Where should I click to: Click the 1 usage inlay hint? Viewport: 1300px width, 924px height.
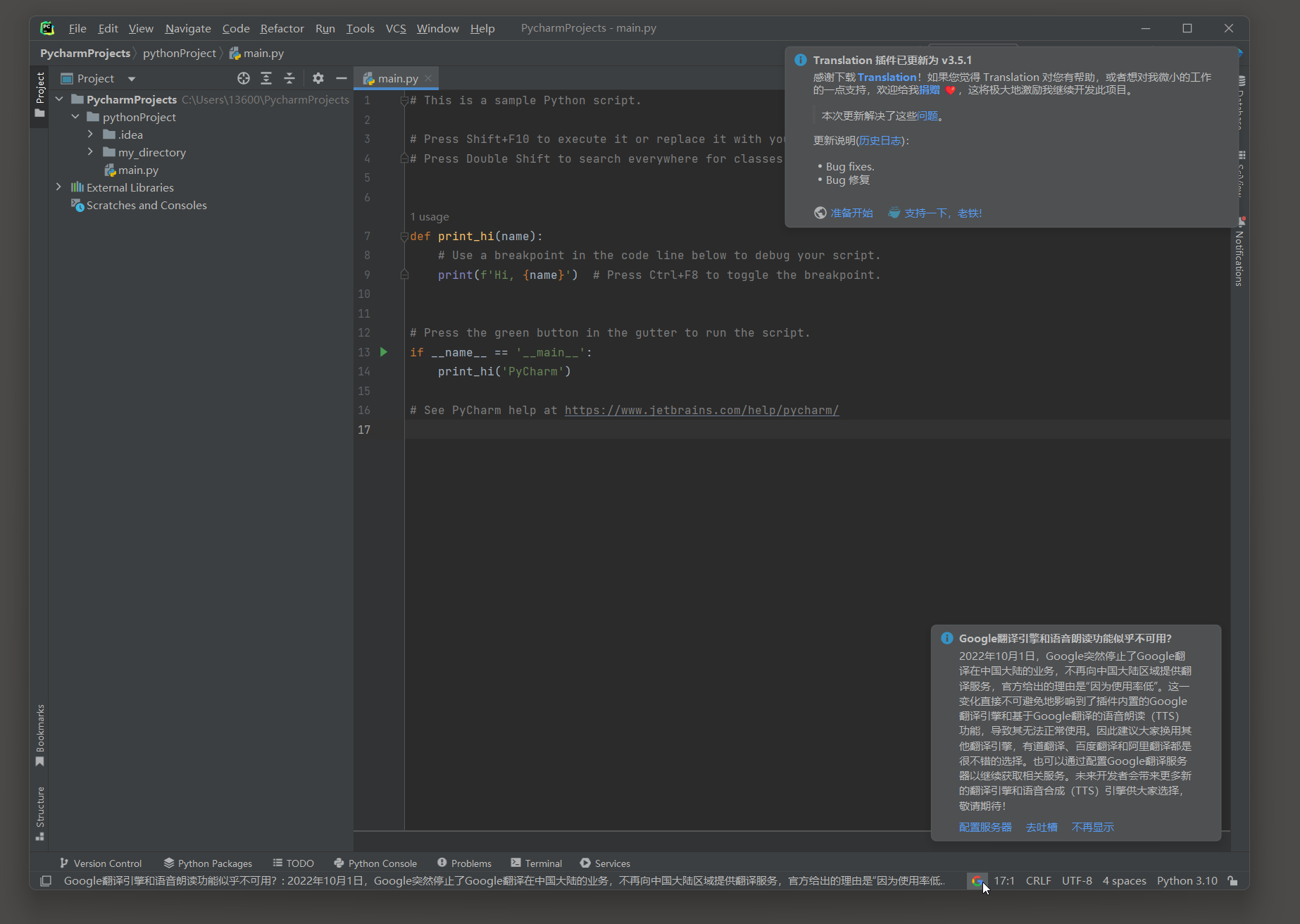[x=430, y=217]
